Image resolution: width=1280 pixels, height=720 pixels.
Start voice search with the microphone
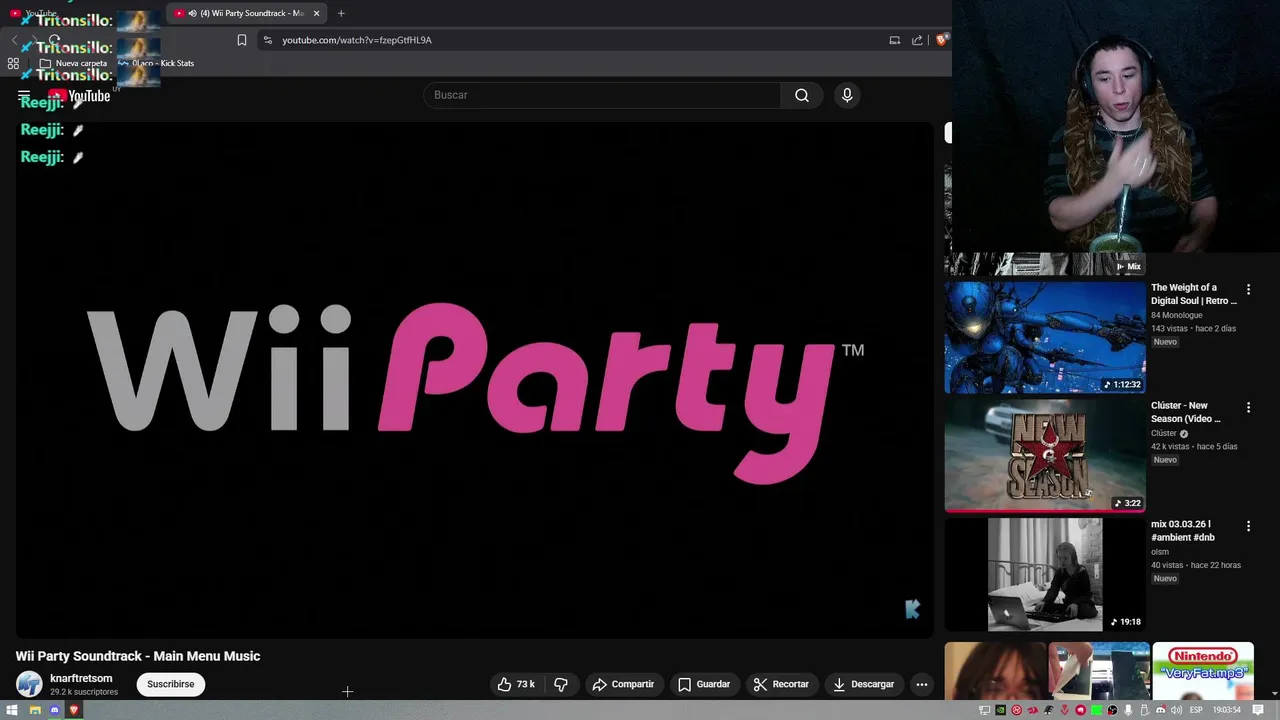pos(847,95)
